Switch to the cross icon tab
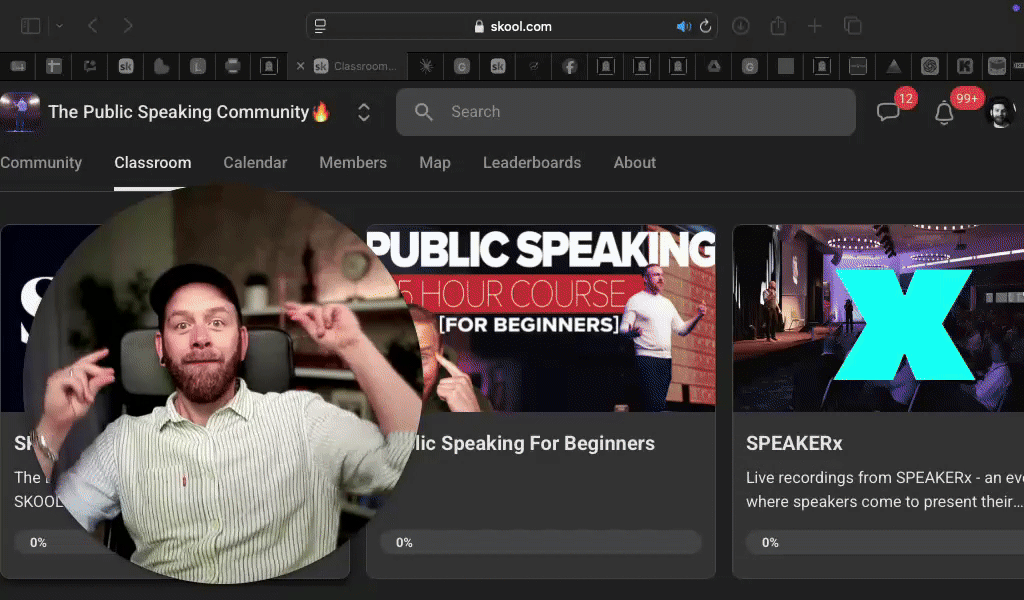Viewport: 1024px width, 600px height. click(54, 66)
